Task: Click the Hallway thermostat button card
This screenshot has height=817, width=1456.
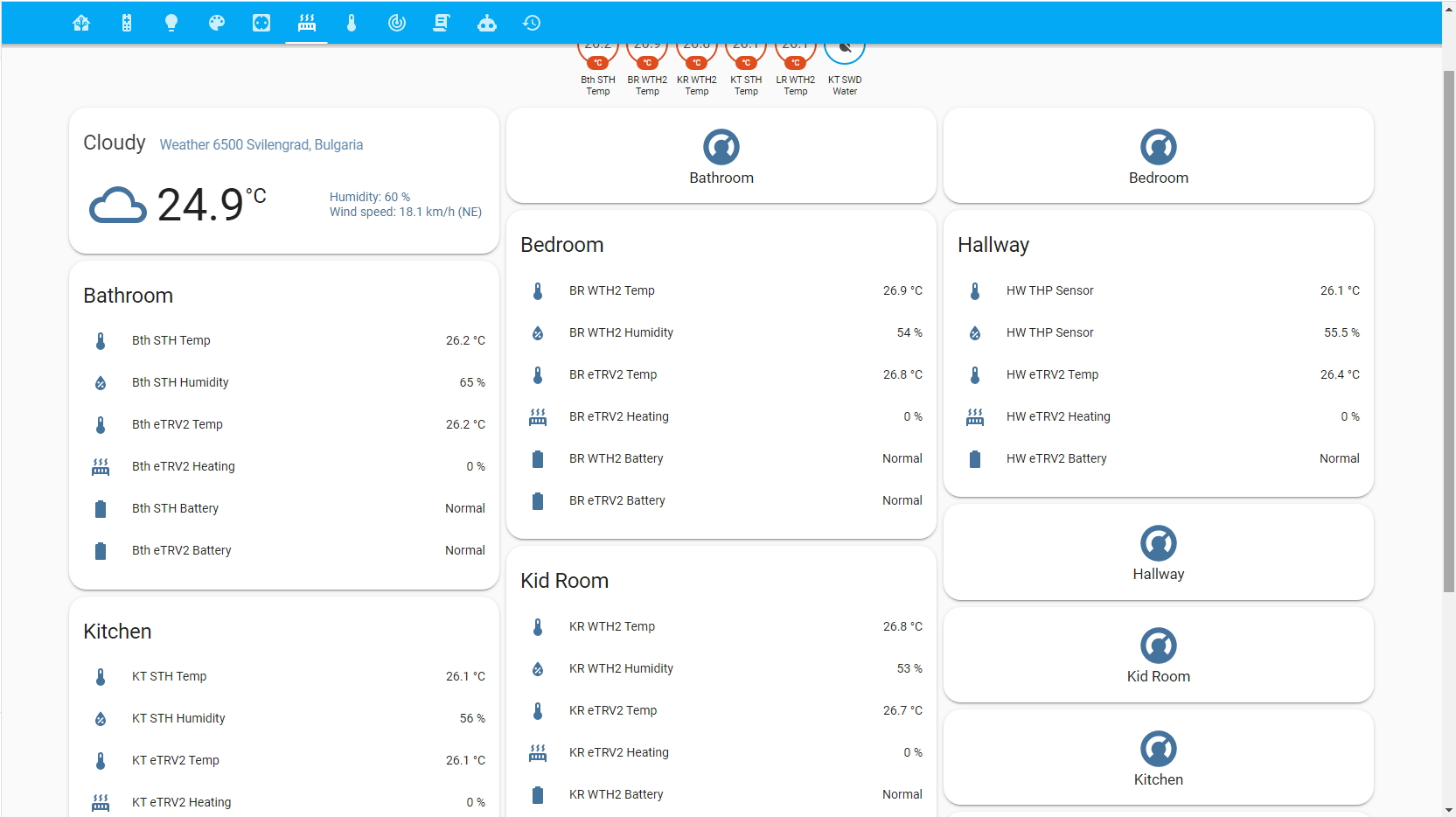Action: (1158, 553)
